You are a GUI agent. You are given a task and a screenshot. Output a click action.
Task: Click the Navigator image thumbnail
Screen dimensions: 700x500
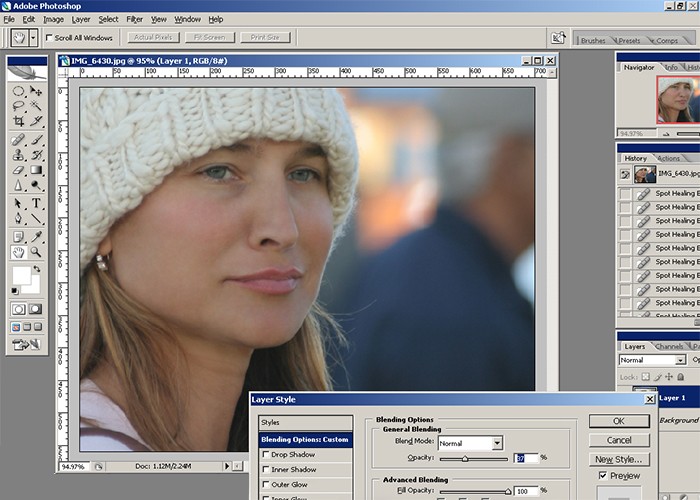pos(678,100)
